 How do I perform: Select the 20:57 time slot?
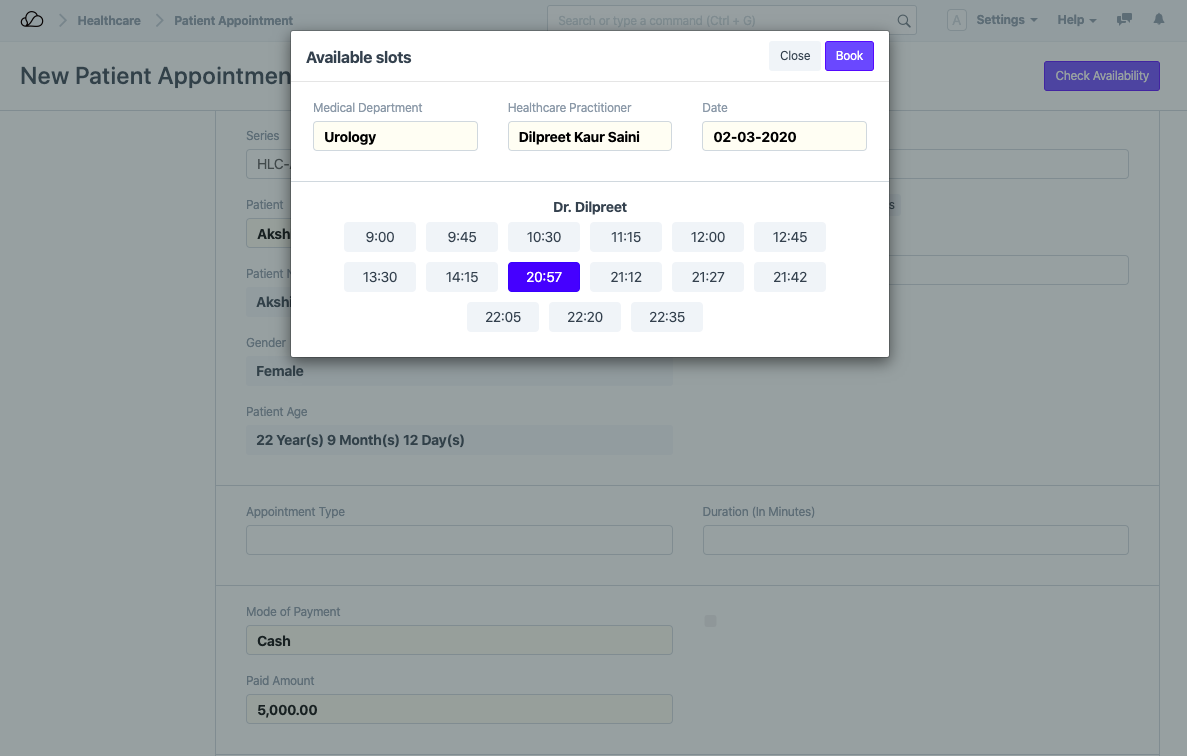tap(544, 277)
